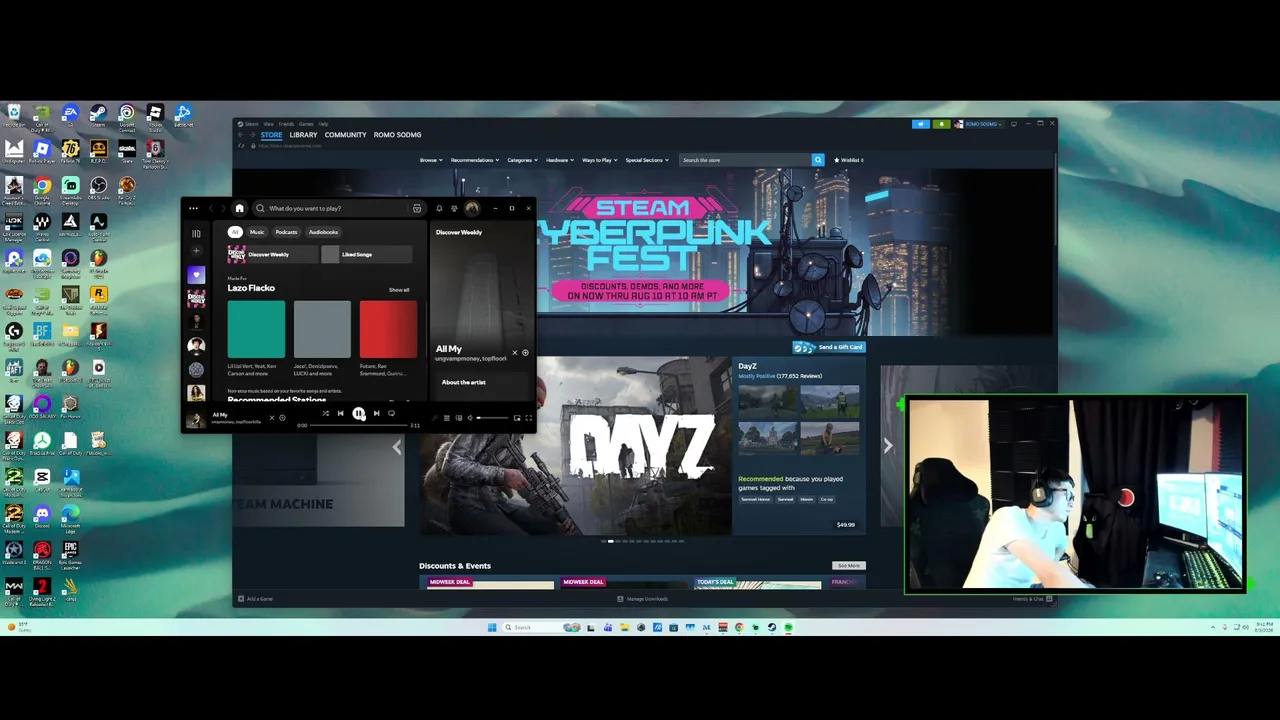Open Spotify profile avatar
1280x720 pixels.
[x=472, y=208]
